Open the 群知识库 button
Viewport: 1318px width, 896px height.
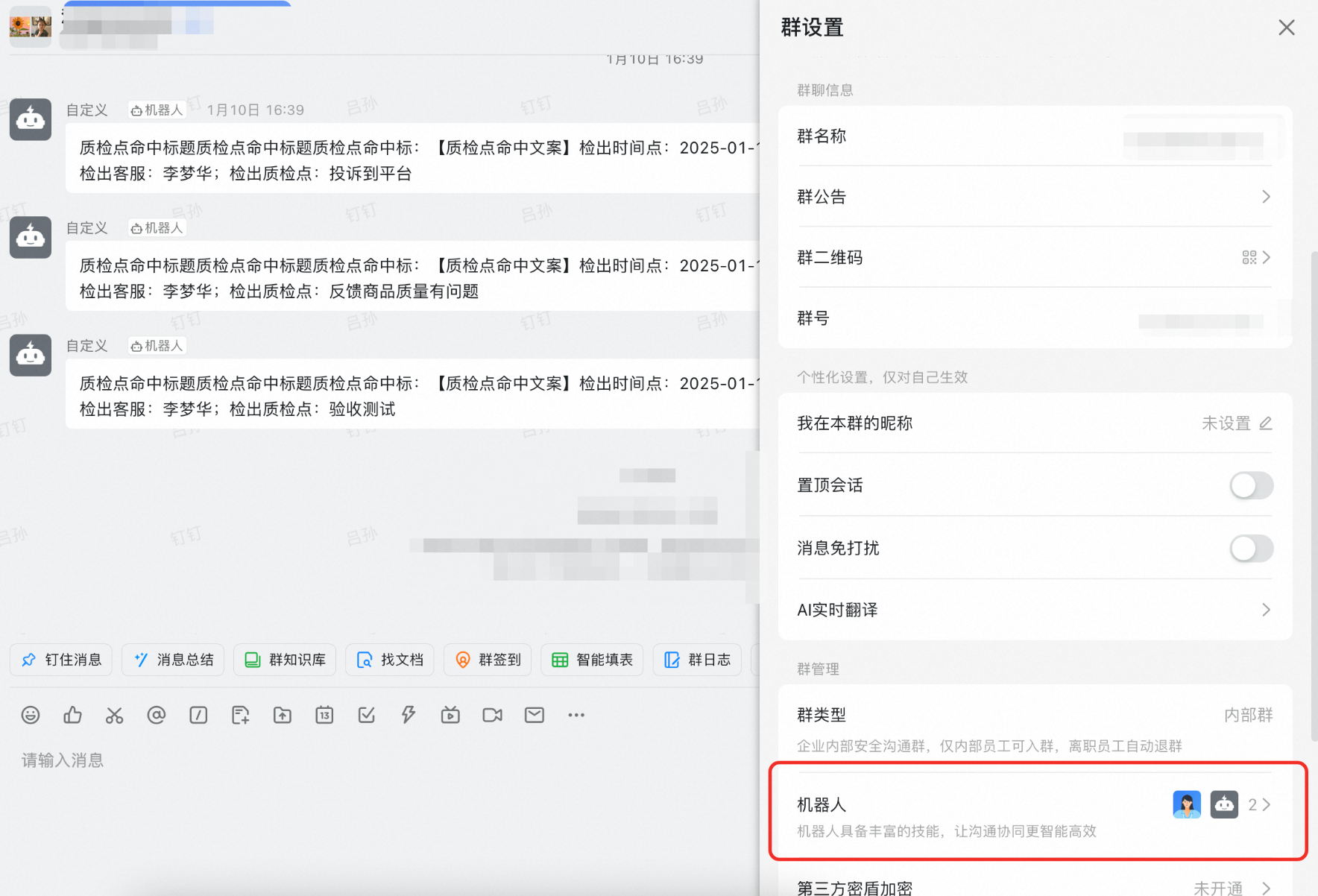click(285, 660)
